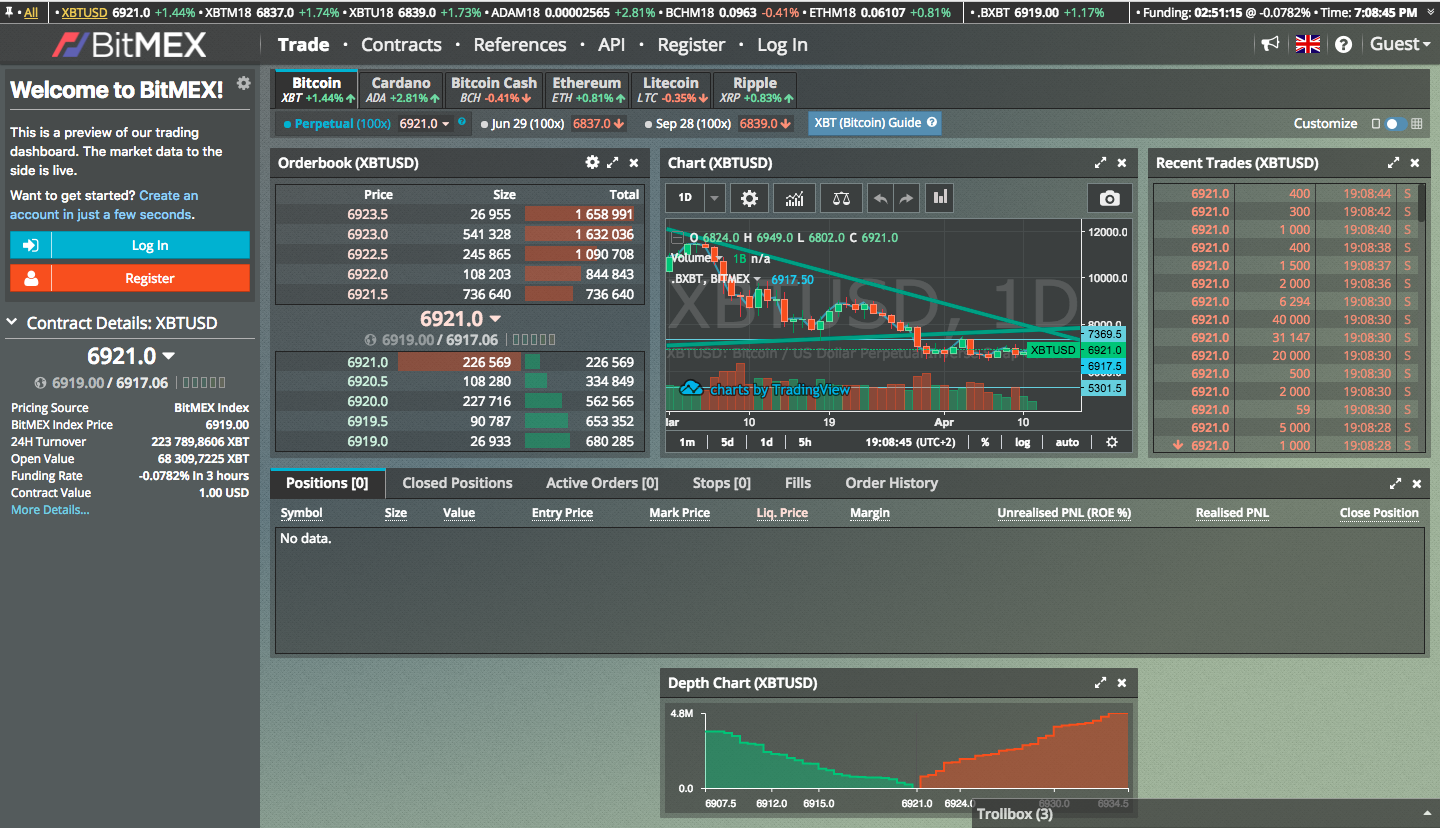Click the bar chart style icon

[940, 198]
